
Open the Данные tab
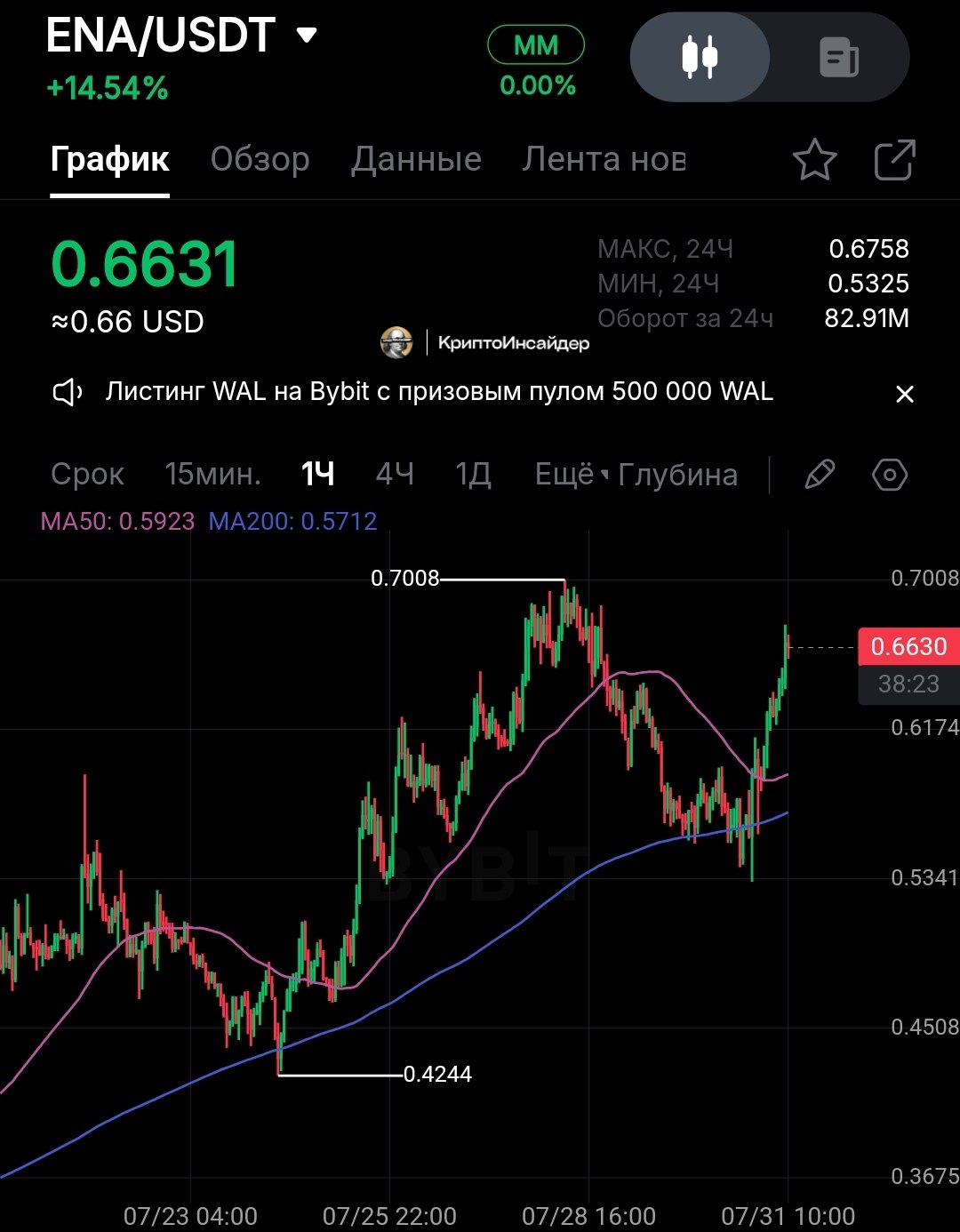pyautogui.click(x=416, y=160)
